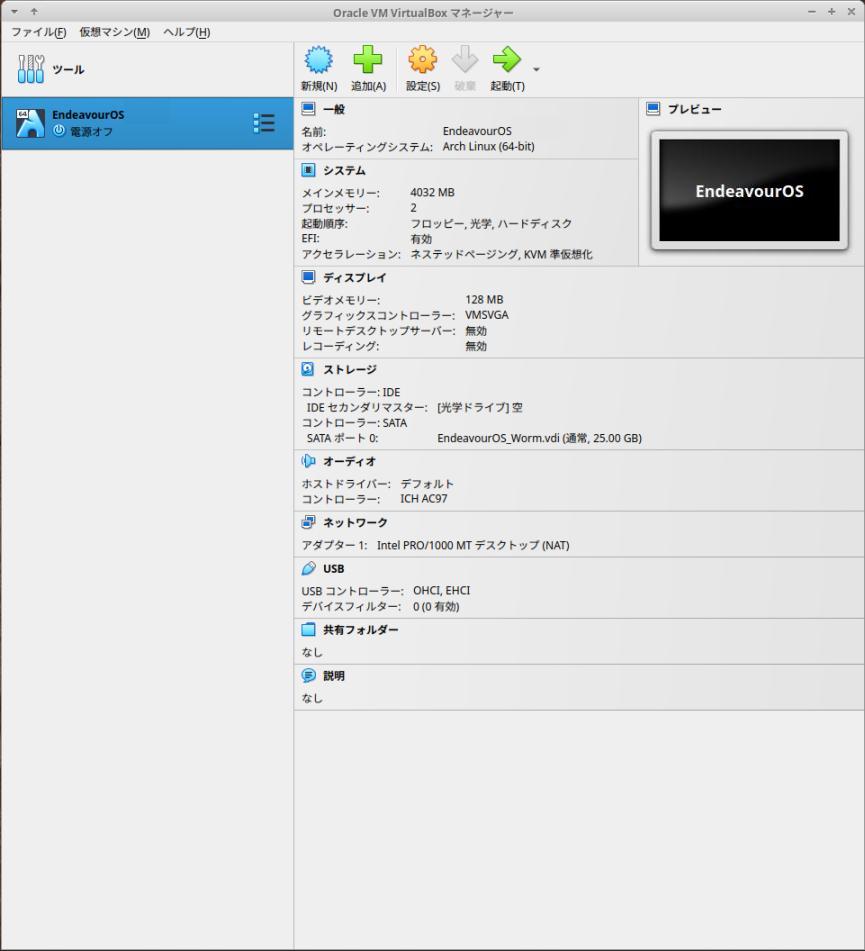
Task: Click the ディスプレイ monitor icon
Action: coord(308,277)
